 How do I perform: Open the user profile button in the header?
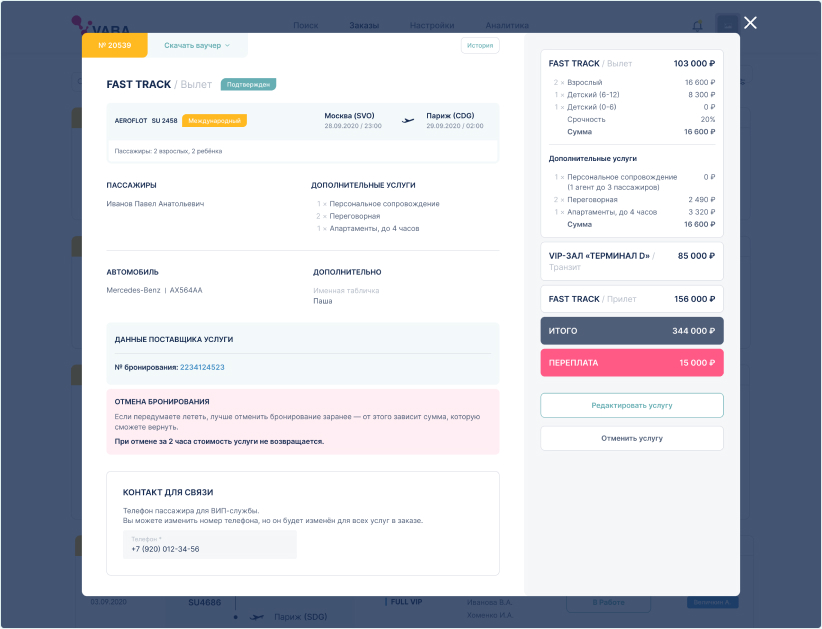click(x=728, y=25)
